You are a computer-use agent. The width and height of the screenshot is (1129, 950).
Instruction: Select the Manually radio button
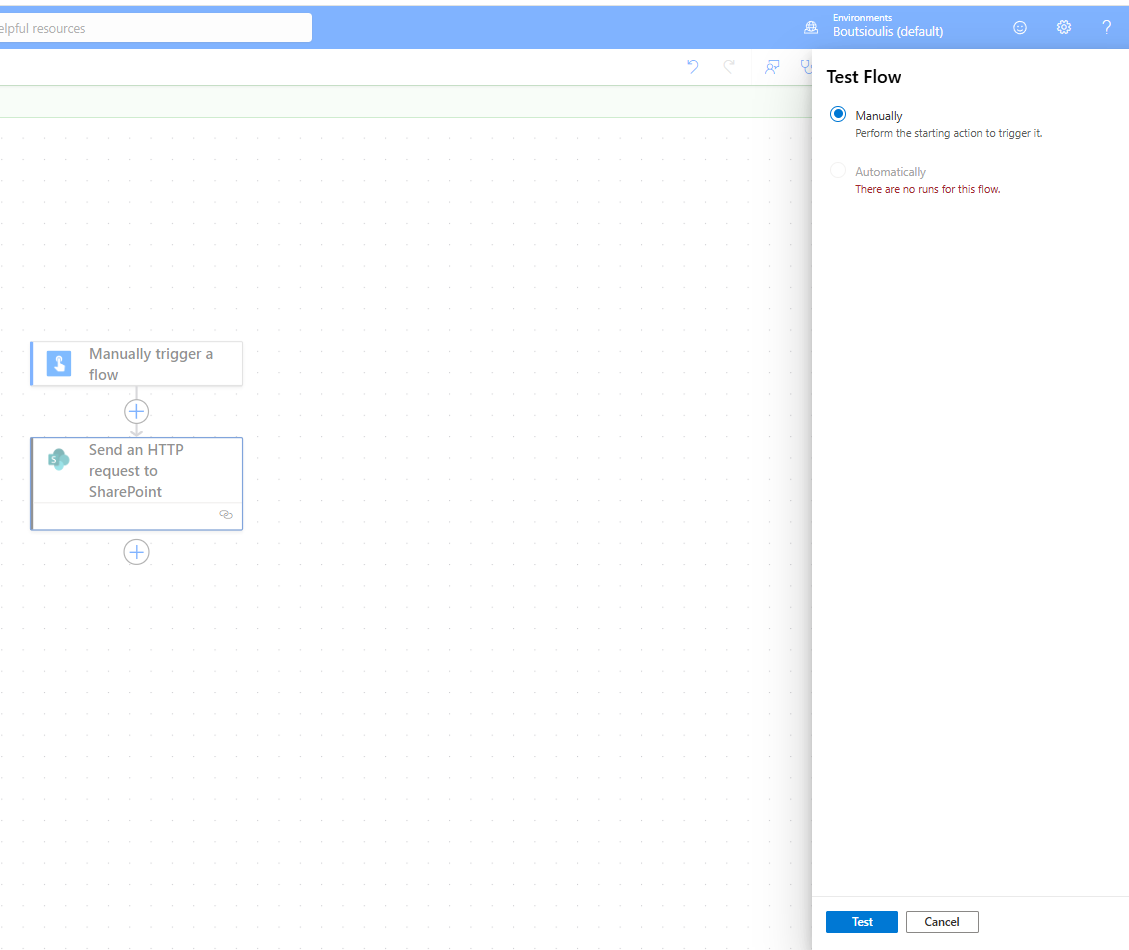[838, 115]
